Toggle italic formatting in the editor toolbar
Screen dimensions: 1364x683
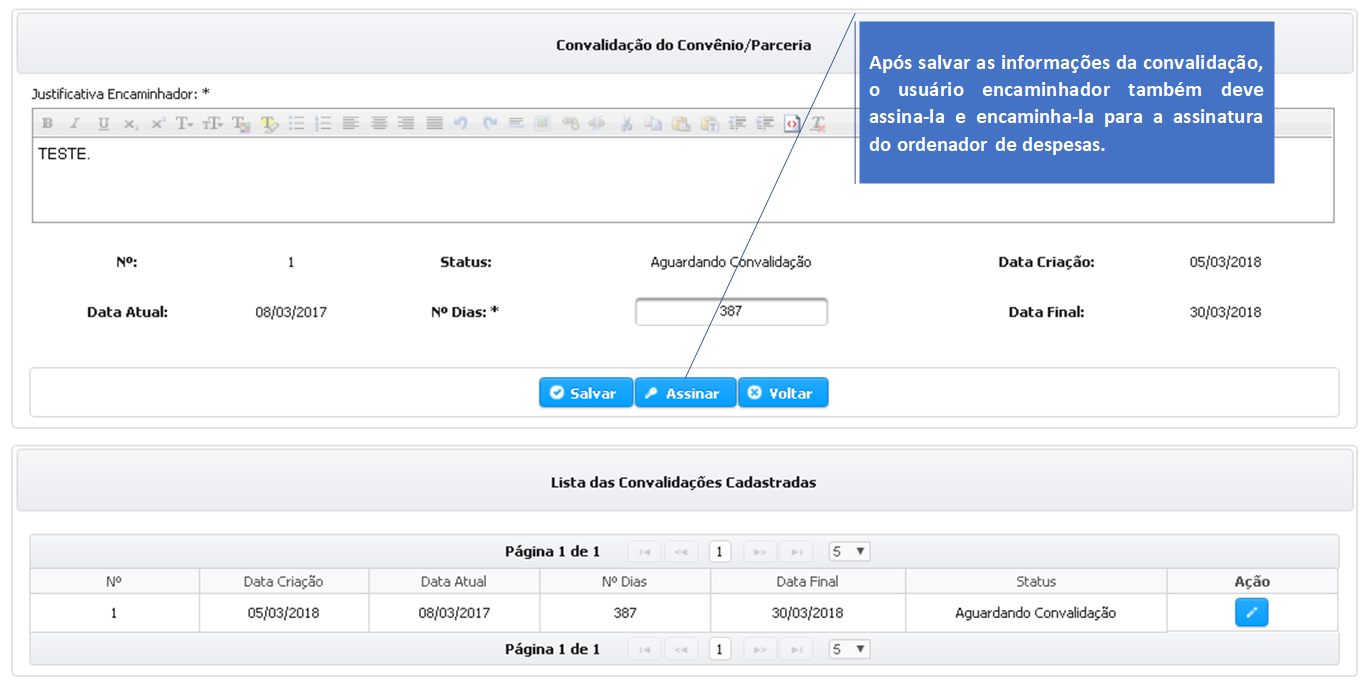(74, 124)
